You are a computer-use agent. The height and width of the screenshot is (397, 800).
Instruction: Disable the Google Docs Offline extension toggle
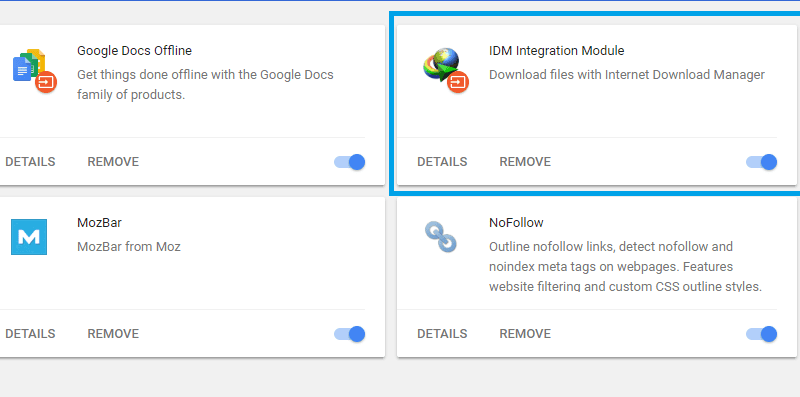coord(350,162)
